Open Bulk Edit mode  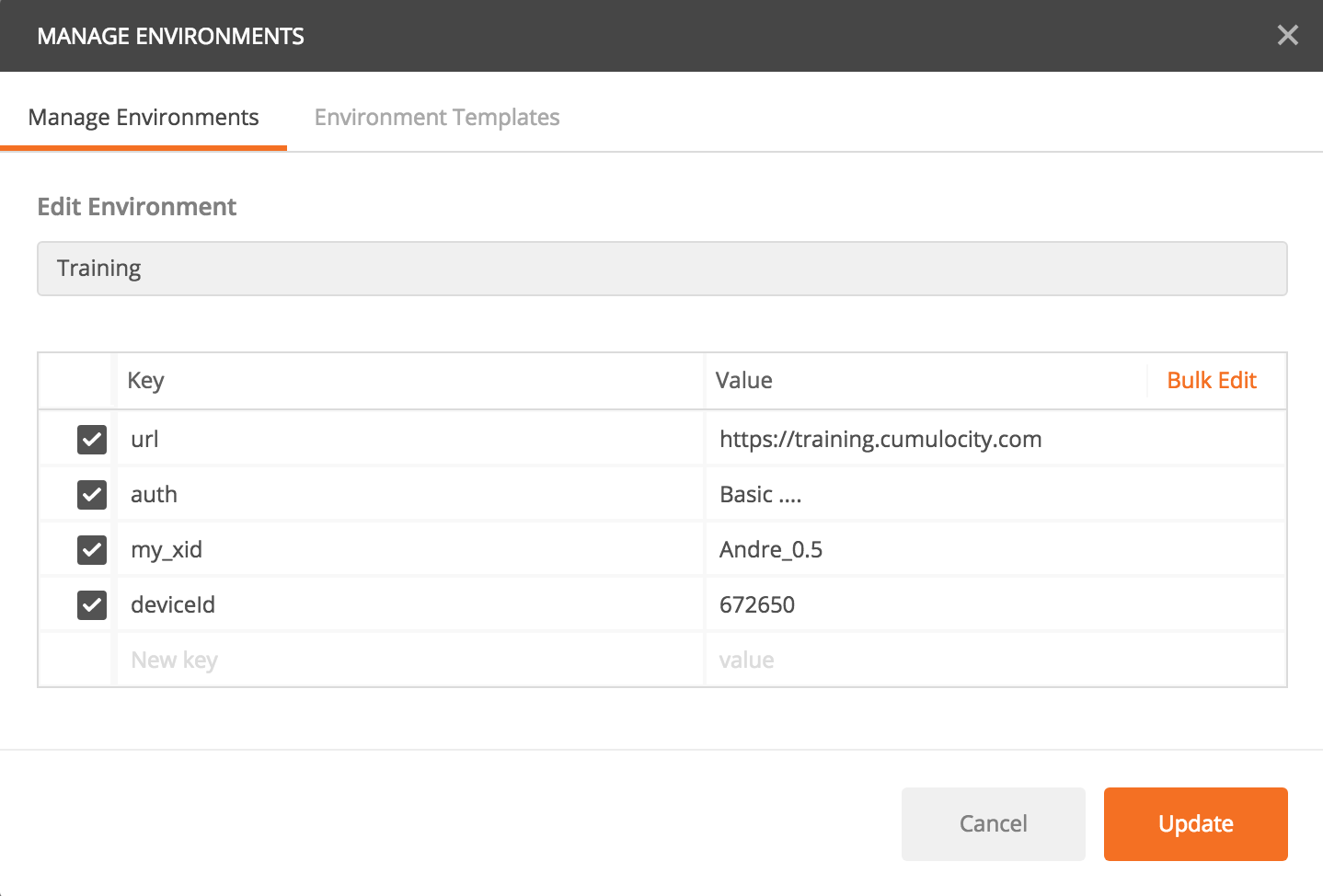(x=1212, y=380)
